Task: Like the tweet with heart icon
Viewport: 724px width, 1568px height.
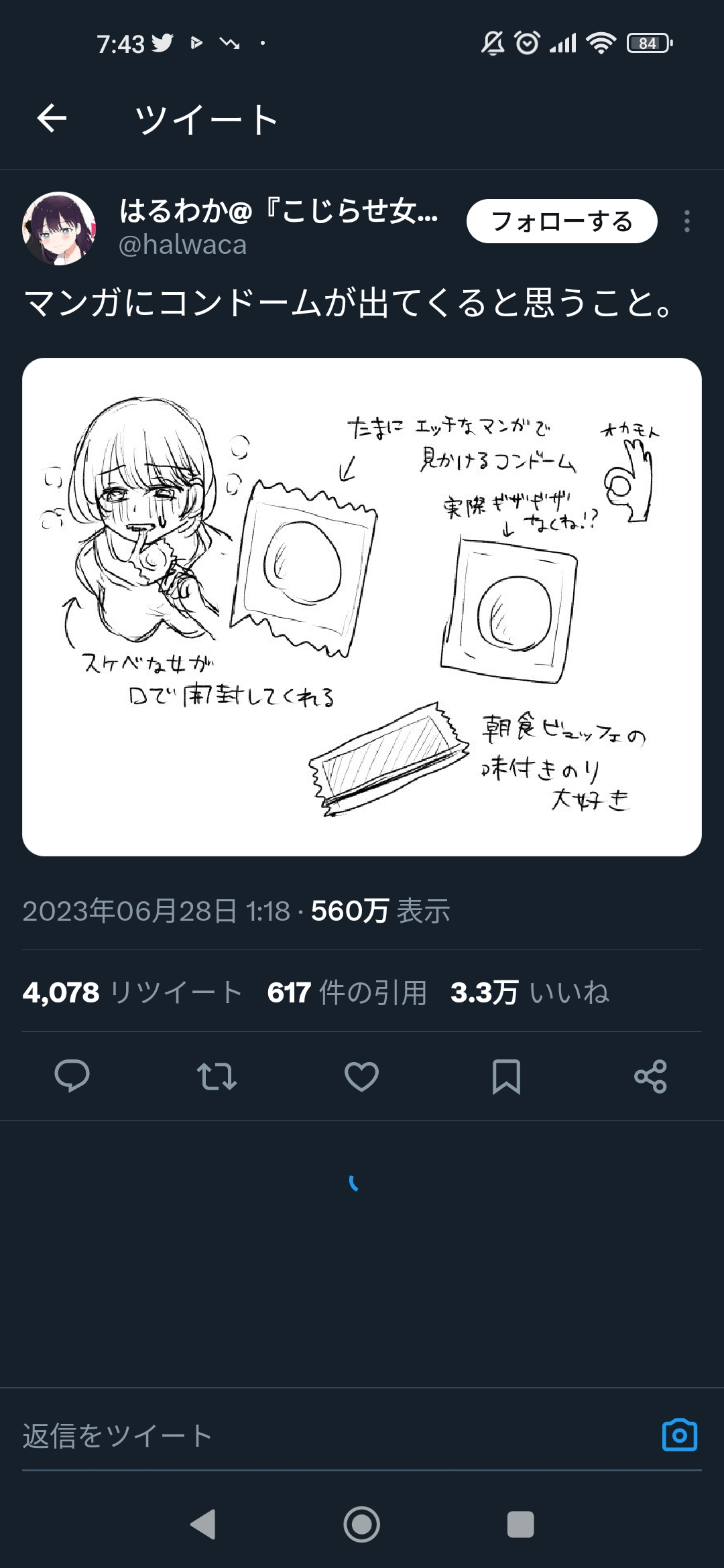Action: [361, 1076]
